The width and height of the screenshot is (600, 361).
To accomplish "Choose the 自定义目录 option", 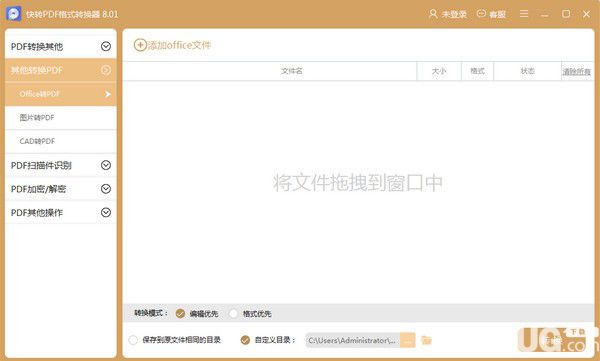I will coord(245,340).
